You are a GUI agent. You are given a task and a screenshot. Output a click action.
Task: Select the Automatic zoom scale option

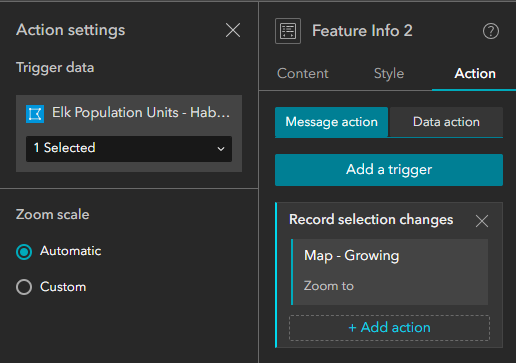click(24, 252)
